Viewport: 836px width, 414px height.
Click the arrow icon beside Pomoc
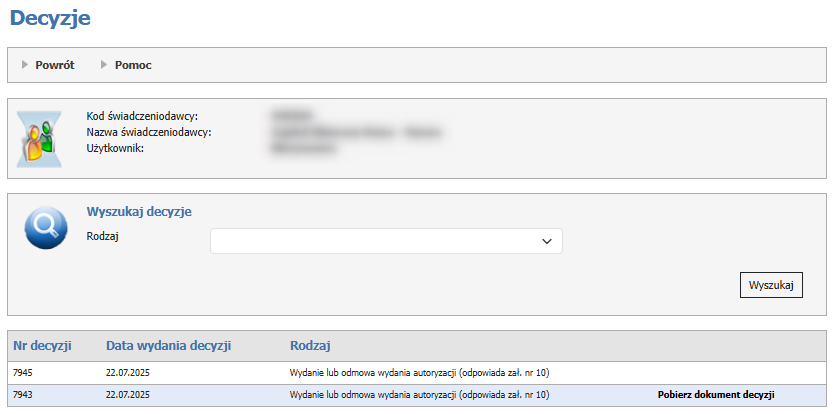[x=104, y=65]
